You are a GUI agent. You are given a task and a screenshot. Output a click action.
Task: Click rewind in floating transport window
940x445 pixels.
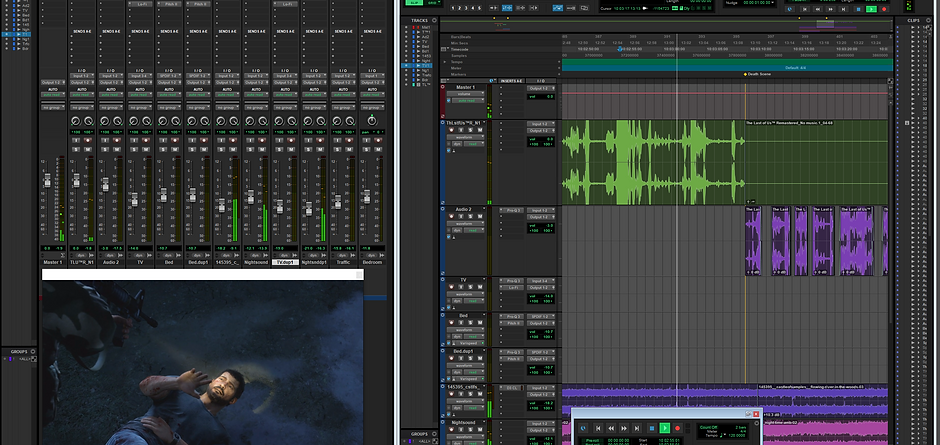click(x=611, y=428)
